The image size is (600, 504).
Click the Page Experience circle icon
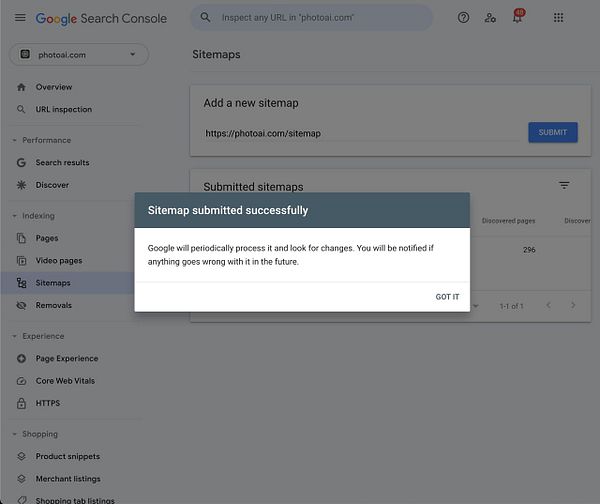tap(21, 359)
